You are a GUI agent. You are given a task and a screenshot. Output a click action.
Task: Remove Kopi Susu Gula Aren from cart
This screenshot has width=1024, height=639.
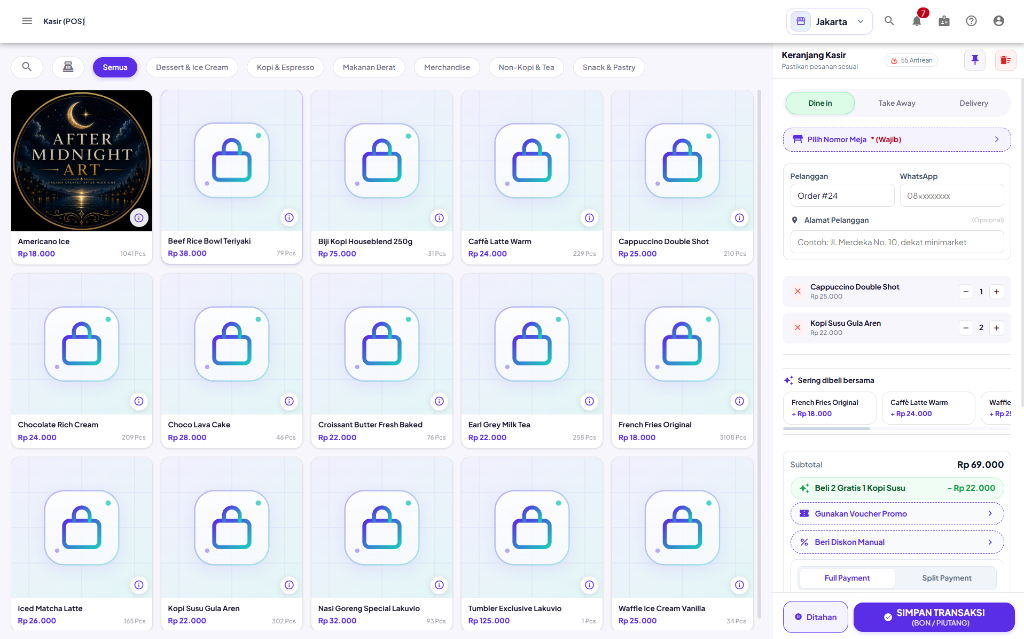[x=797, y=327]
